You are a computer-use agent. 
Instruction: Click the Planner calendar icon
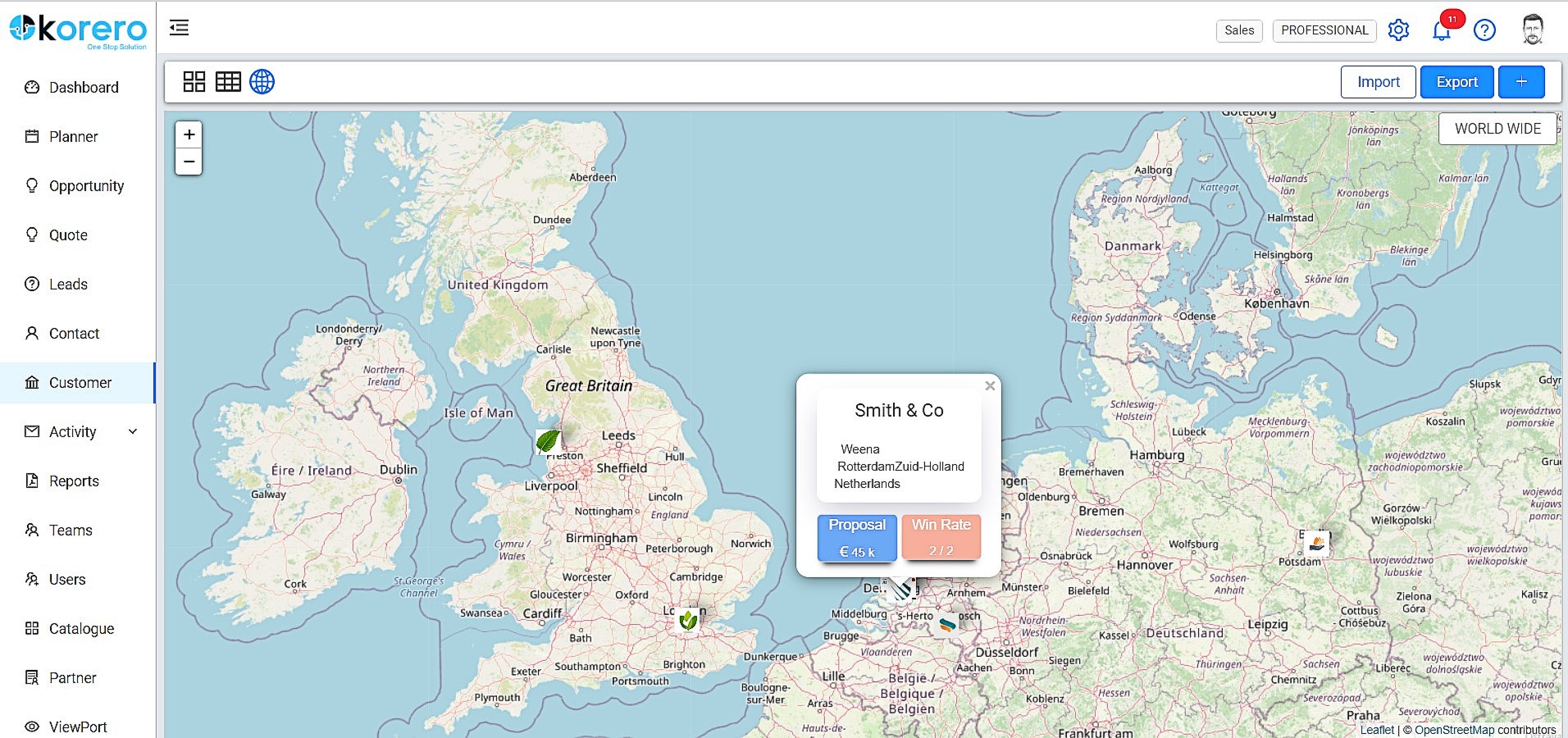coord(32,136)
